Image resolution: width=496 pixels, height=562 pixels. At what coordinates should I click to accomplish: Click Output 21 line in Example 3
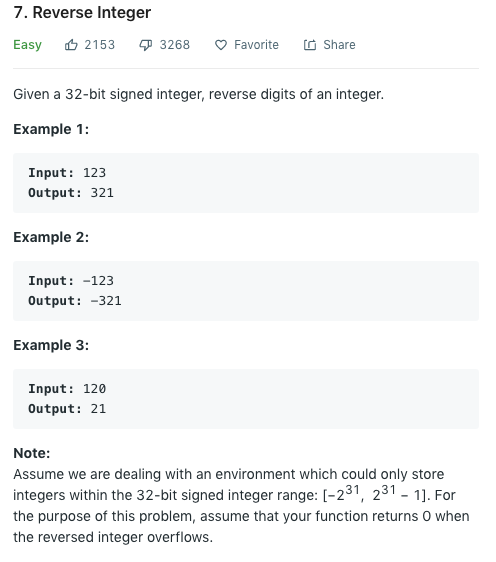[67, 409]
